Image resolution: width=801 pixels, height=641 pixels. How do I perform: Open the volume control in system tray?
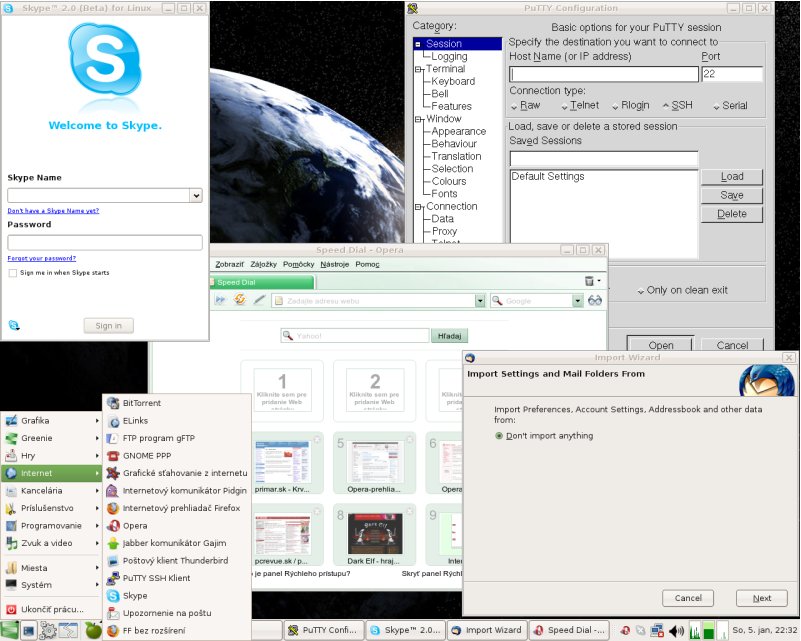(676, 631)
